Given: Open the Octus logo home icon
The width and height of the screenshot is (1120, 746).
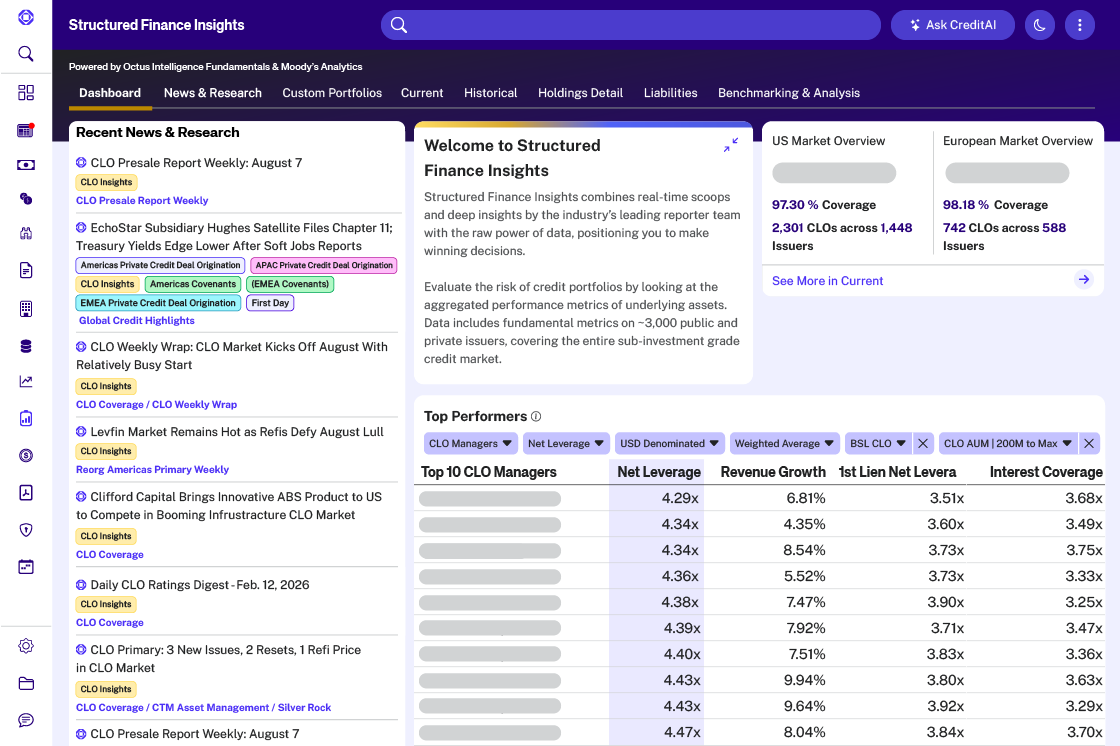Looking at the screenshot, I should coord(26,17).
